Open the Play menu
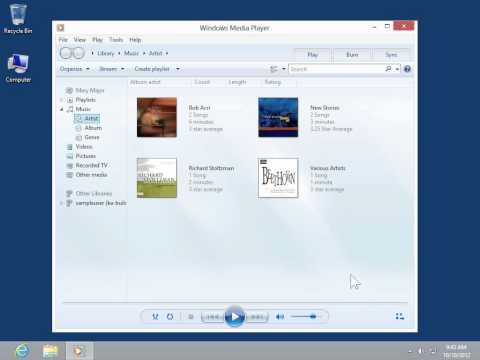This screenshot has height=360, width=480. point(97,40)
